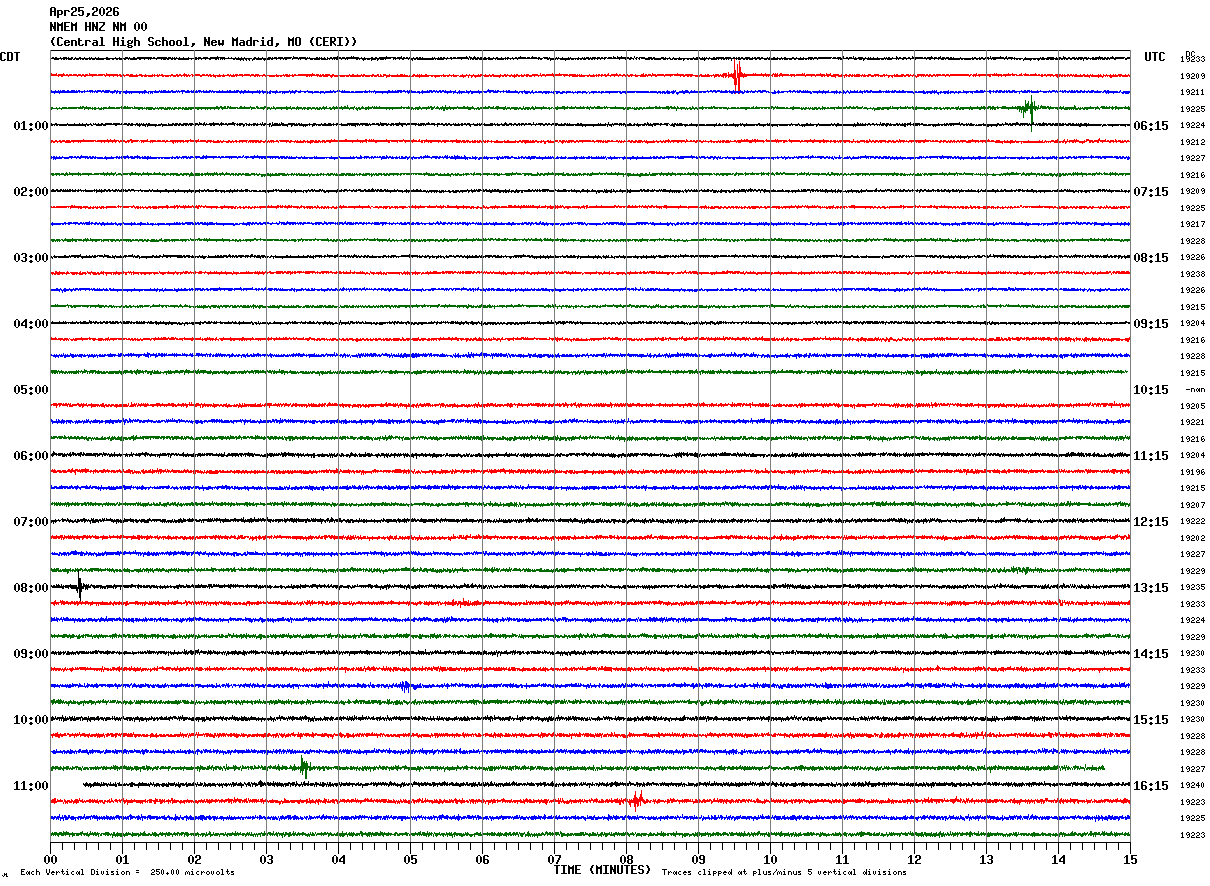The width and height of the screenshot is (1210, 886).
Task: Click the 02:00 CDT hour label
Action: tap(31, 192)
